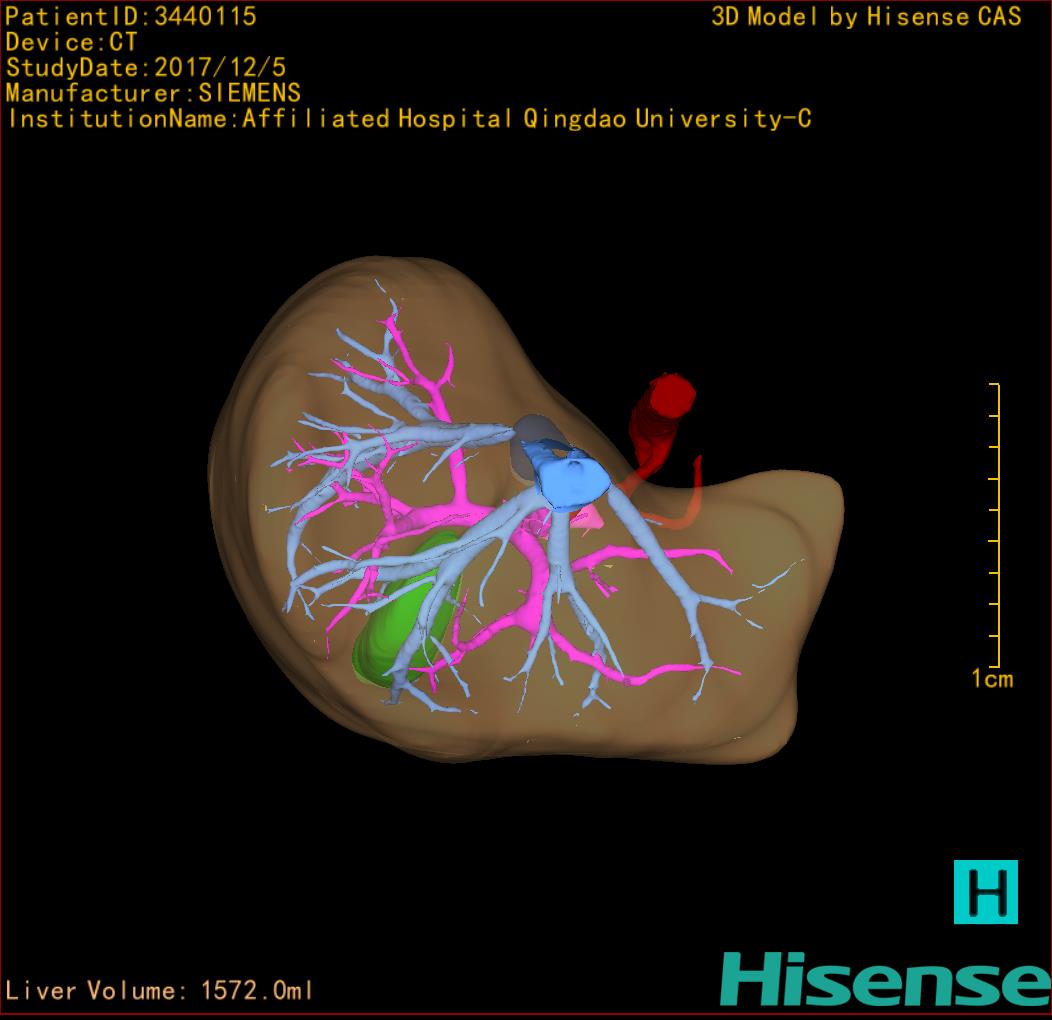The width and height of the screenshot is (1052, 1020).
Task: Click the 1cm scale label
Action: 991,680
